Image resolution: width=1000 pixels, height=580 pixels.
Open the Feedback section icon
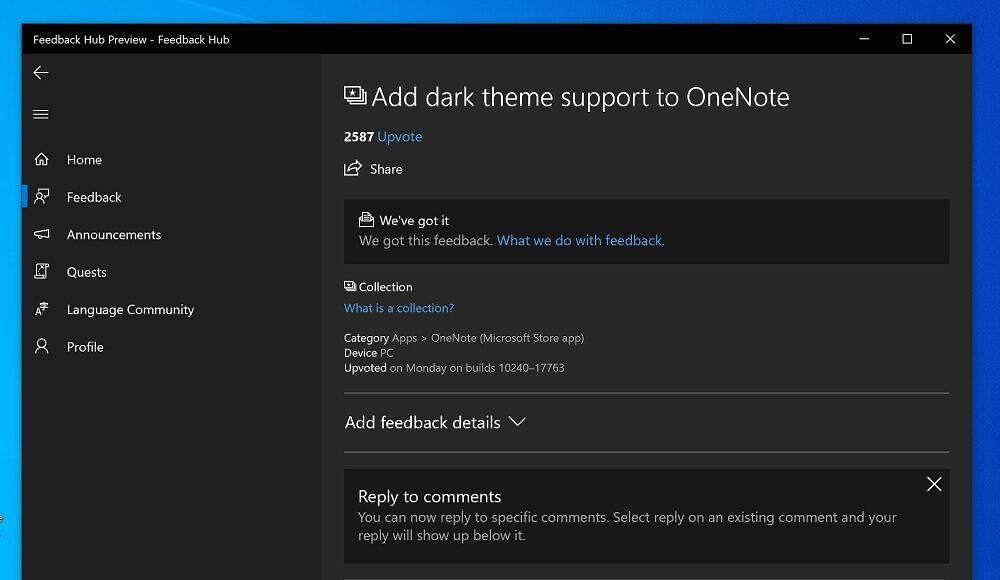tap(41, 196)
